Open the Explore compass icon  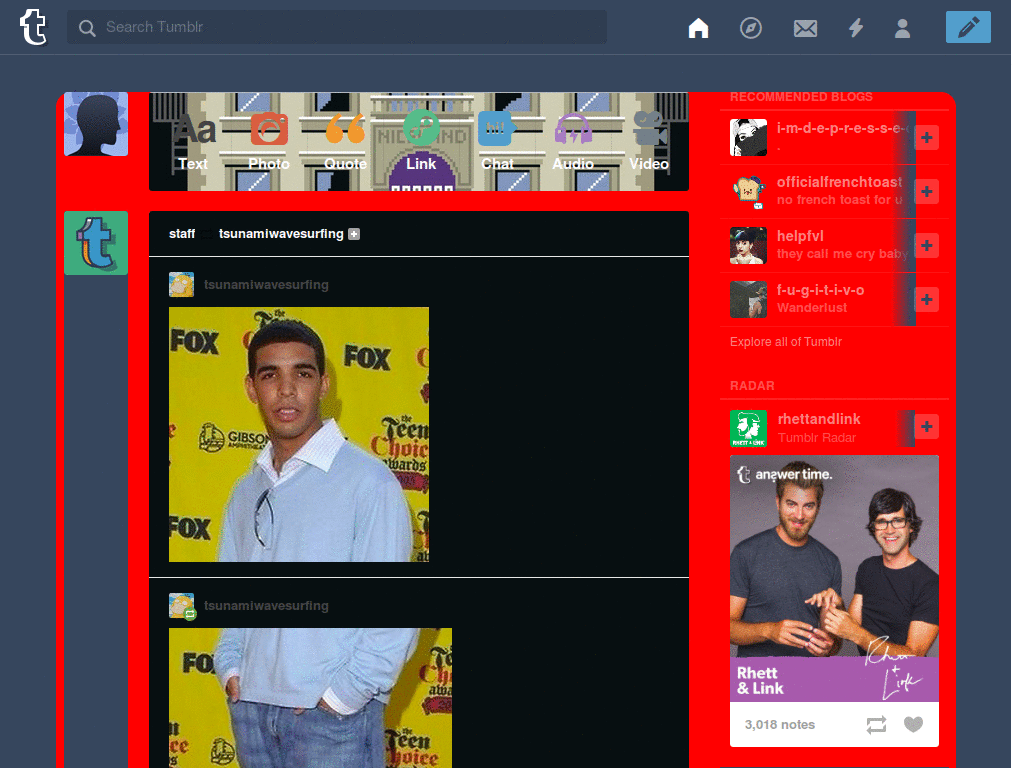tap(750, 27)
